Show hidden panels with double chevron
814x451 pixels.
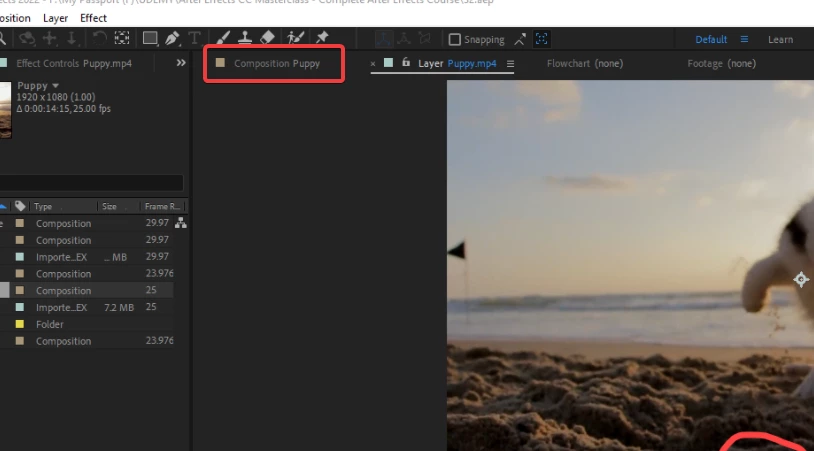pos(181,63)
